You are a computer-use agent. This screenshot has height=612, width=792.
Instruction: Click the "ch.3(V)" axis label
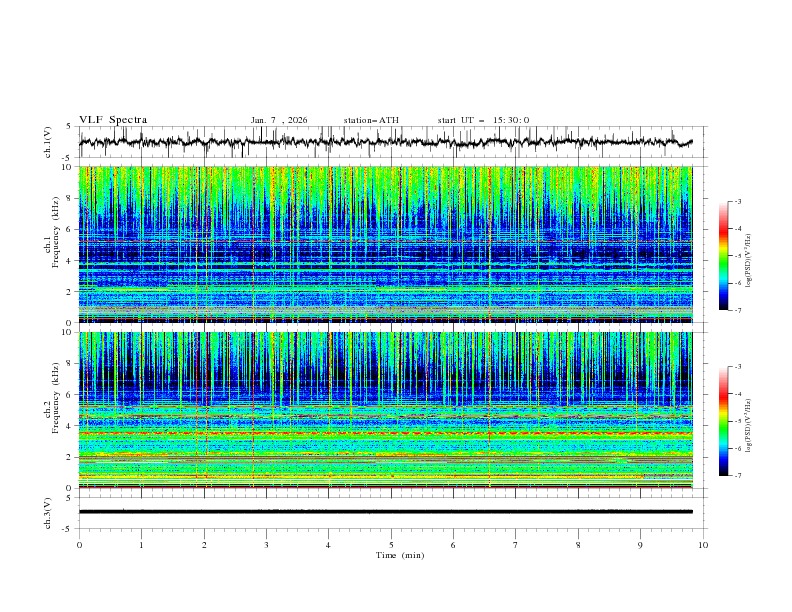click(48, 513)
